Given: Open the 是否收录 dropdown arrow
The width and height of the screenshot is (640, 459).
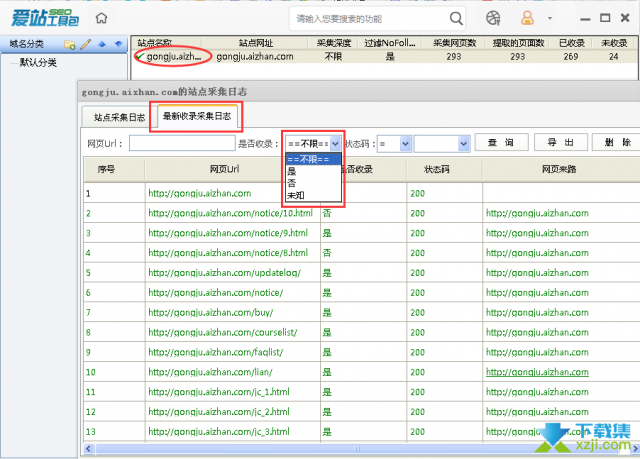Looking at the screenshot, I should tap(335, 144).
